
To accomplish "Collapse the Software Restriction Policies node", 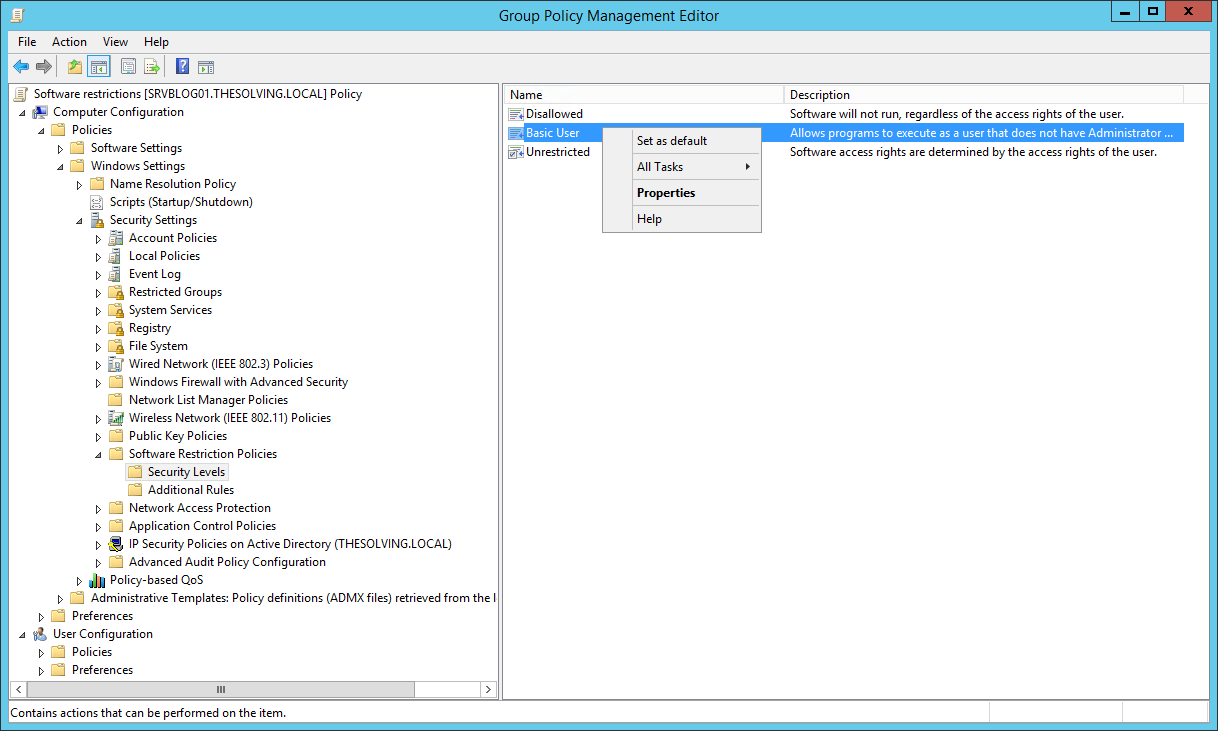I will pyautogui.click(x=98, y=455).
